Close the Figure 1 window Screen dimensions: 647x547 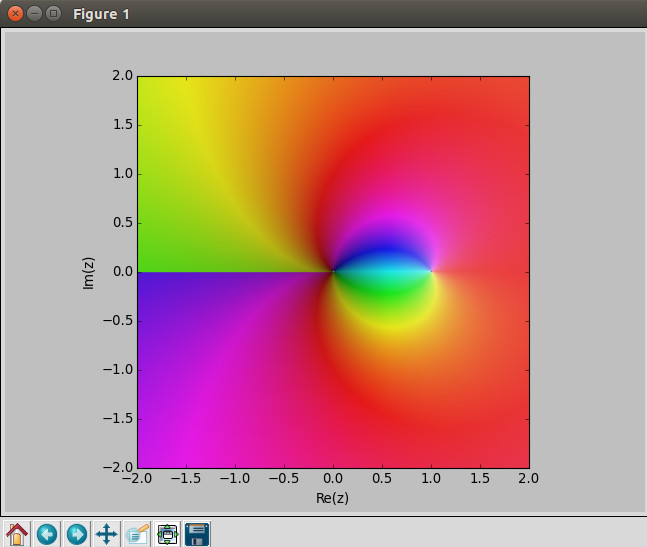pyautogui.click(x=15, y=14)
